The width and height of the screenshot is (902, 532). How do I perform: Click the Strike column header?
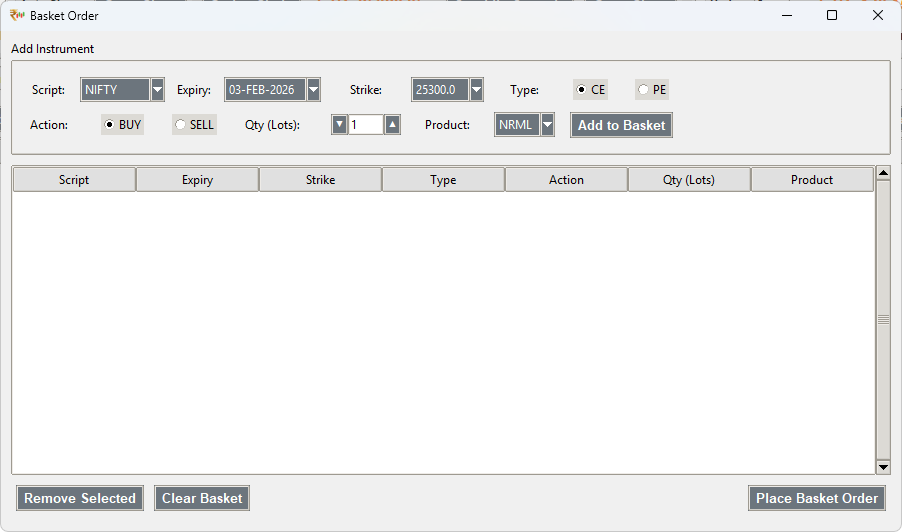coord(320,179)
